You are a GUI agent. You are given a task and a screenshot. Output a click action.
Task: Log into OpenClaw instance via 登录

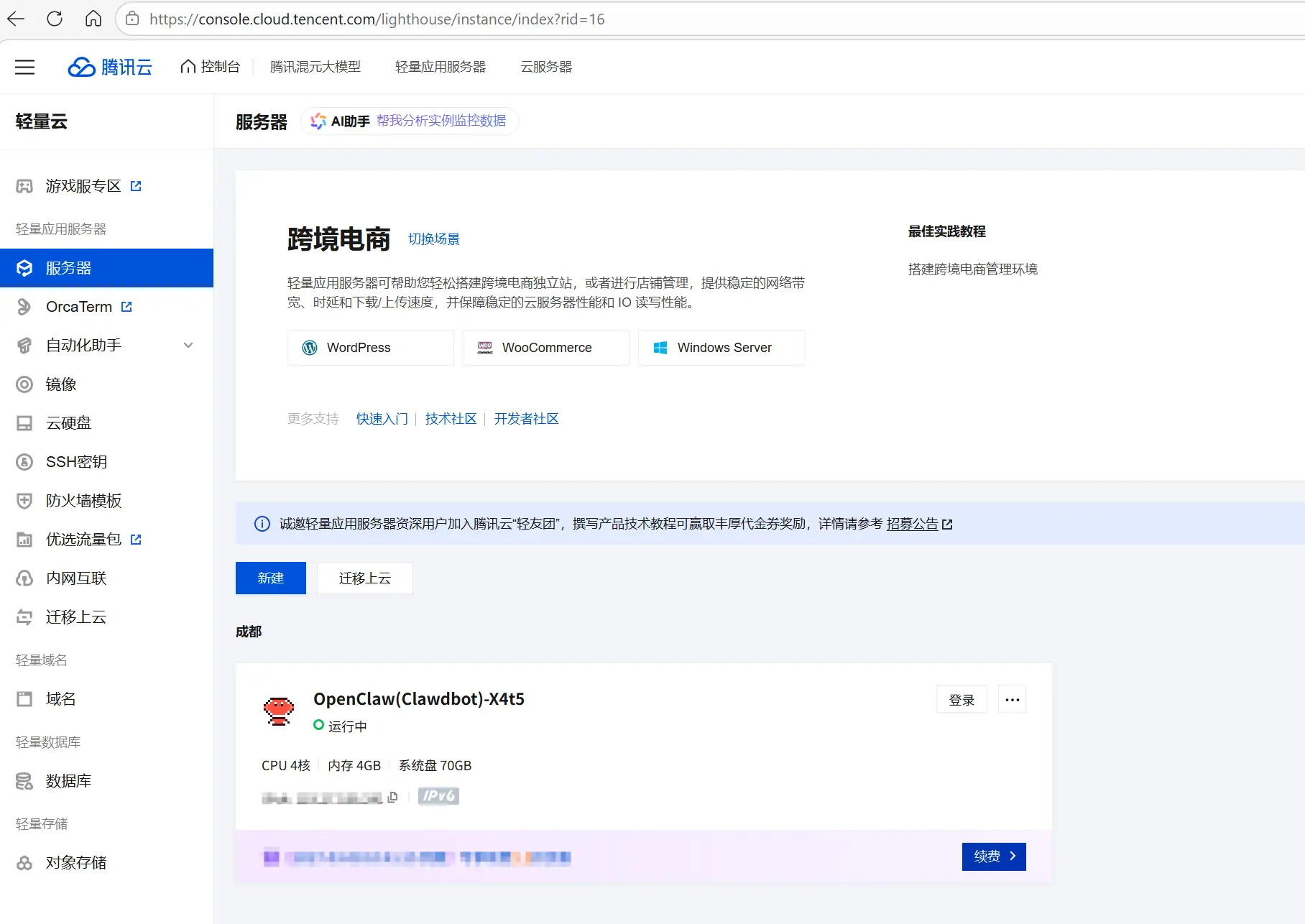(x=962, y=699)
